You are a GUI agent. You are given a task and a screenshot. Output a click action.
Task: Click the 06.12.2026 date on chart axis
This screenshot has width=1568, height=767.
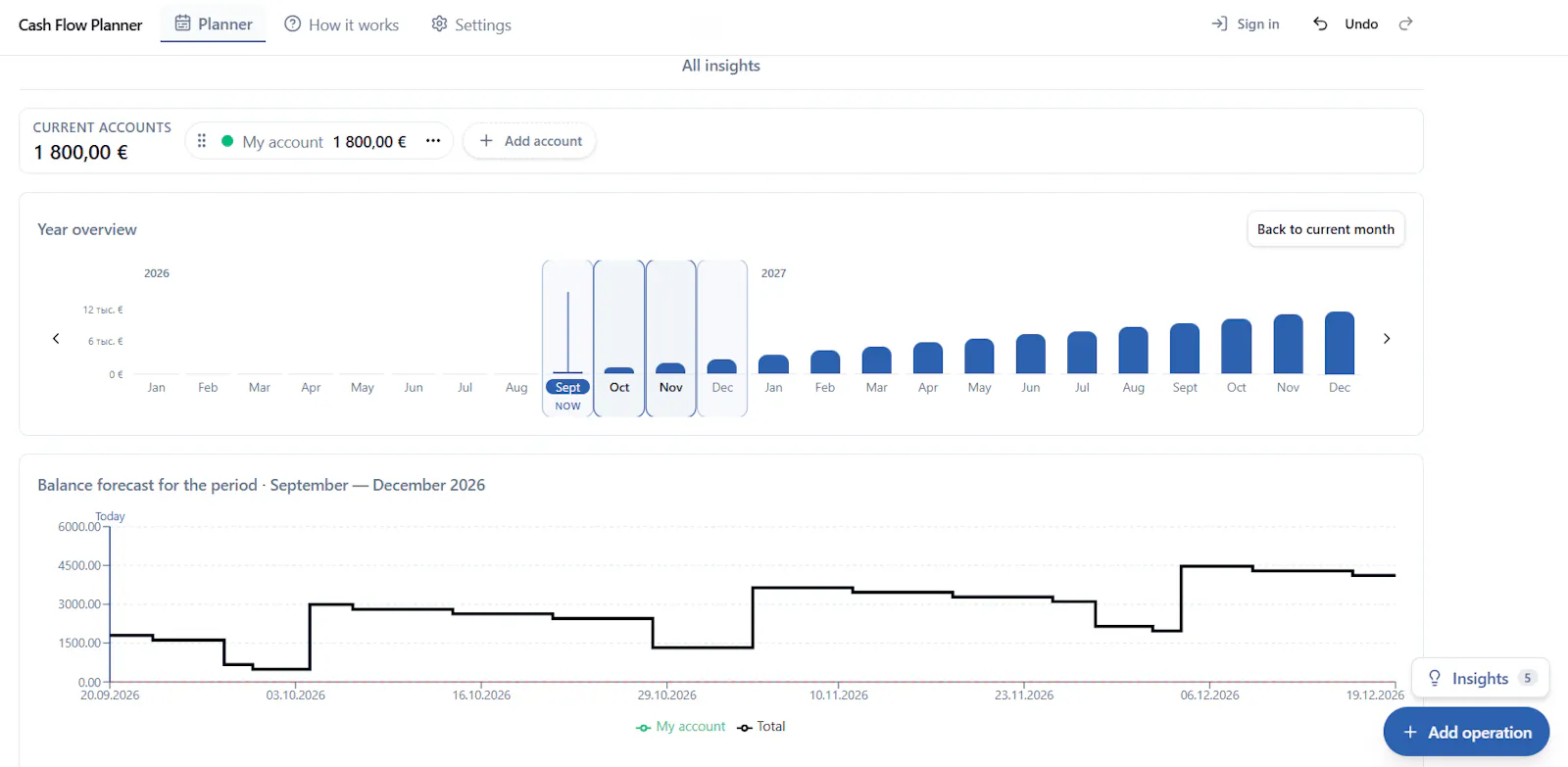point(1209,695)
